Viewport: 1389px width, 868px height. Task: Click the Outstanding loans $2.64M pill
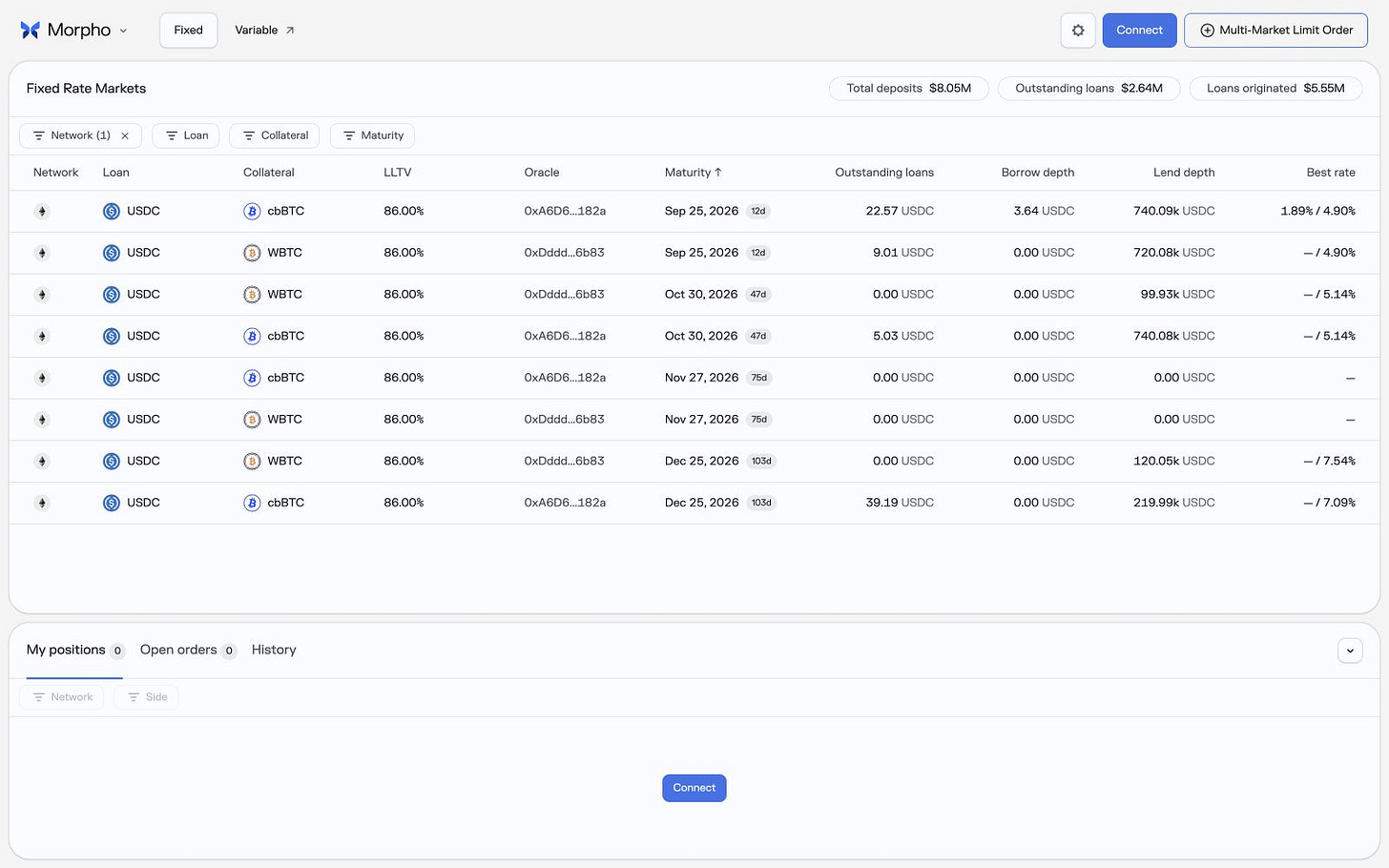[x=1088, y=89]
